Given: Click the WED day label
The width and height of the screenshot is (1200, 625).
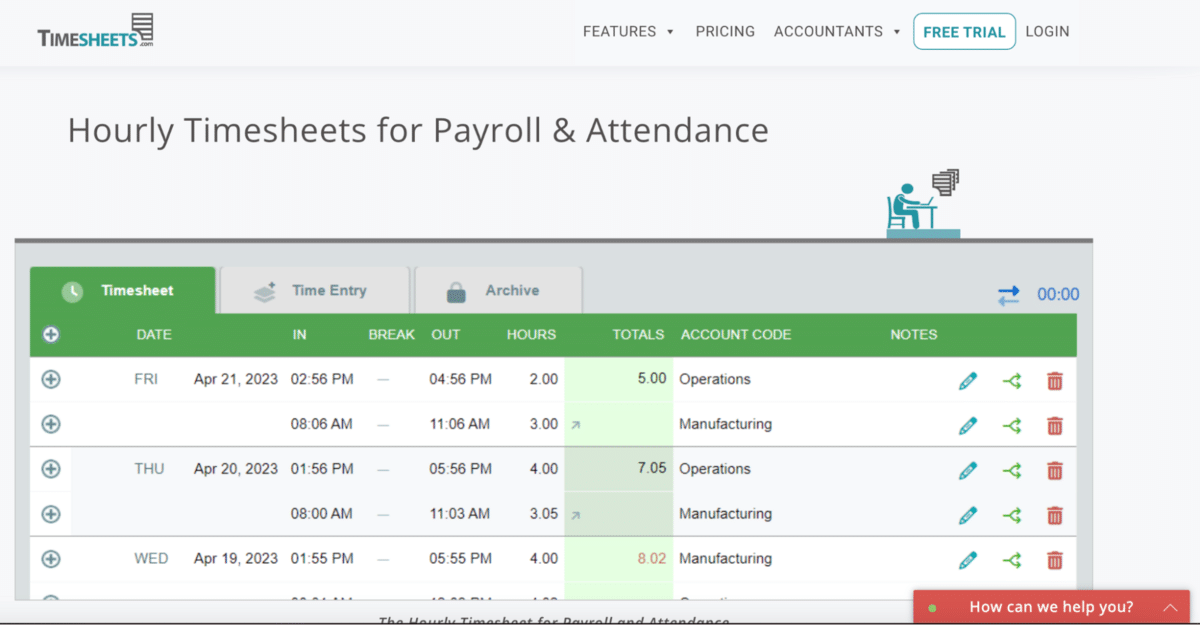Looking at the screenshot, I should coord(152,559).
